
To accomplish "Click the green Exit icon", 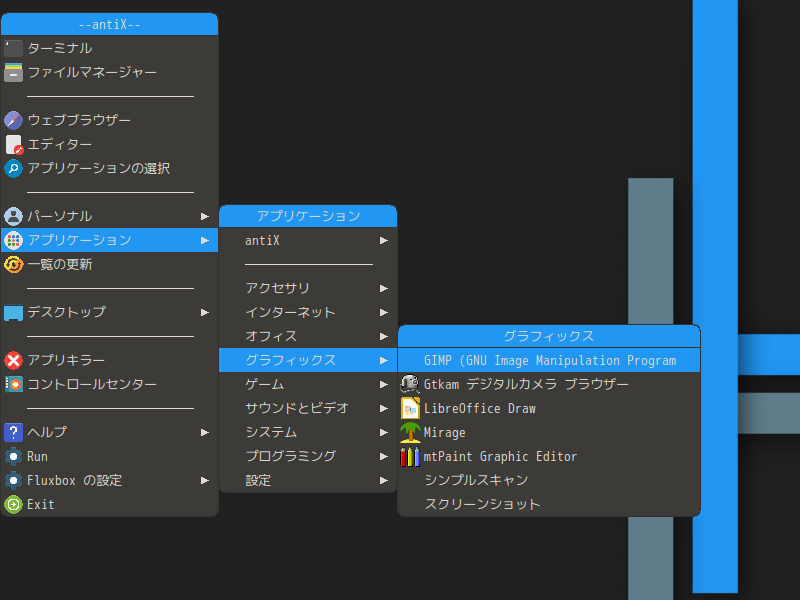I will [13, 505].
